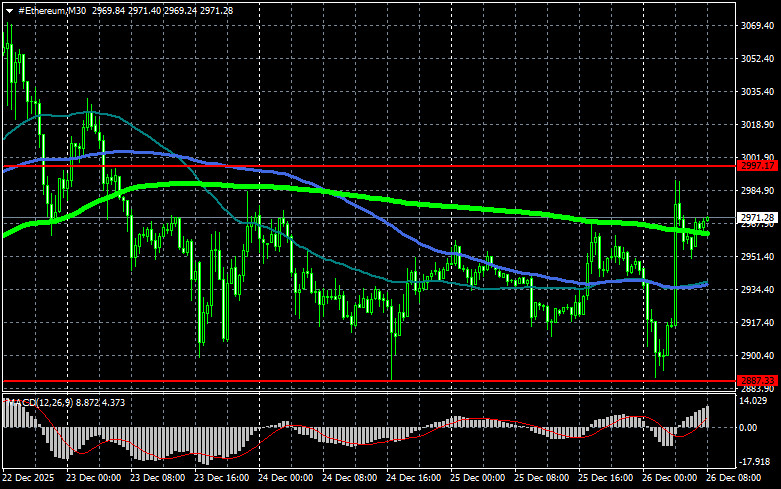Viewport: 781px width, 489px height.
Task: Click the 2887.33 red support price label
Action: [x=757, y=381]
